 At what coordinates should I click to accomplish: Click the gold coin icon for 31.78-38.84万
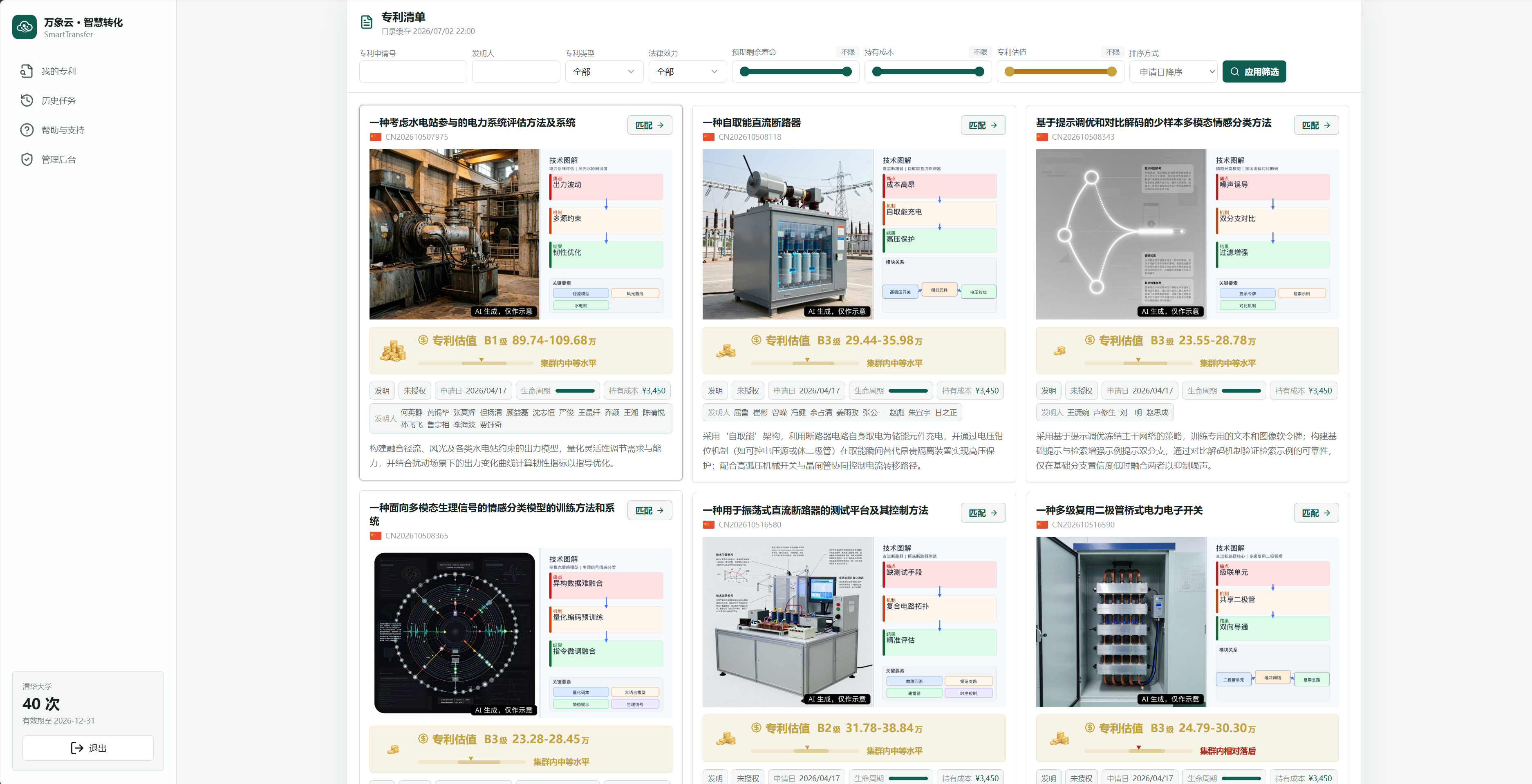tap(726, 738)
